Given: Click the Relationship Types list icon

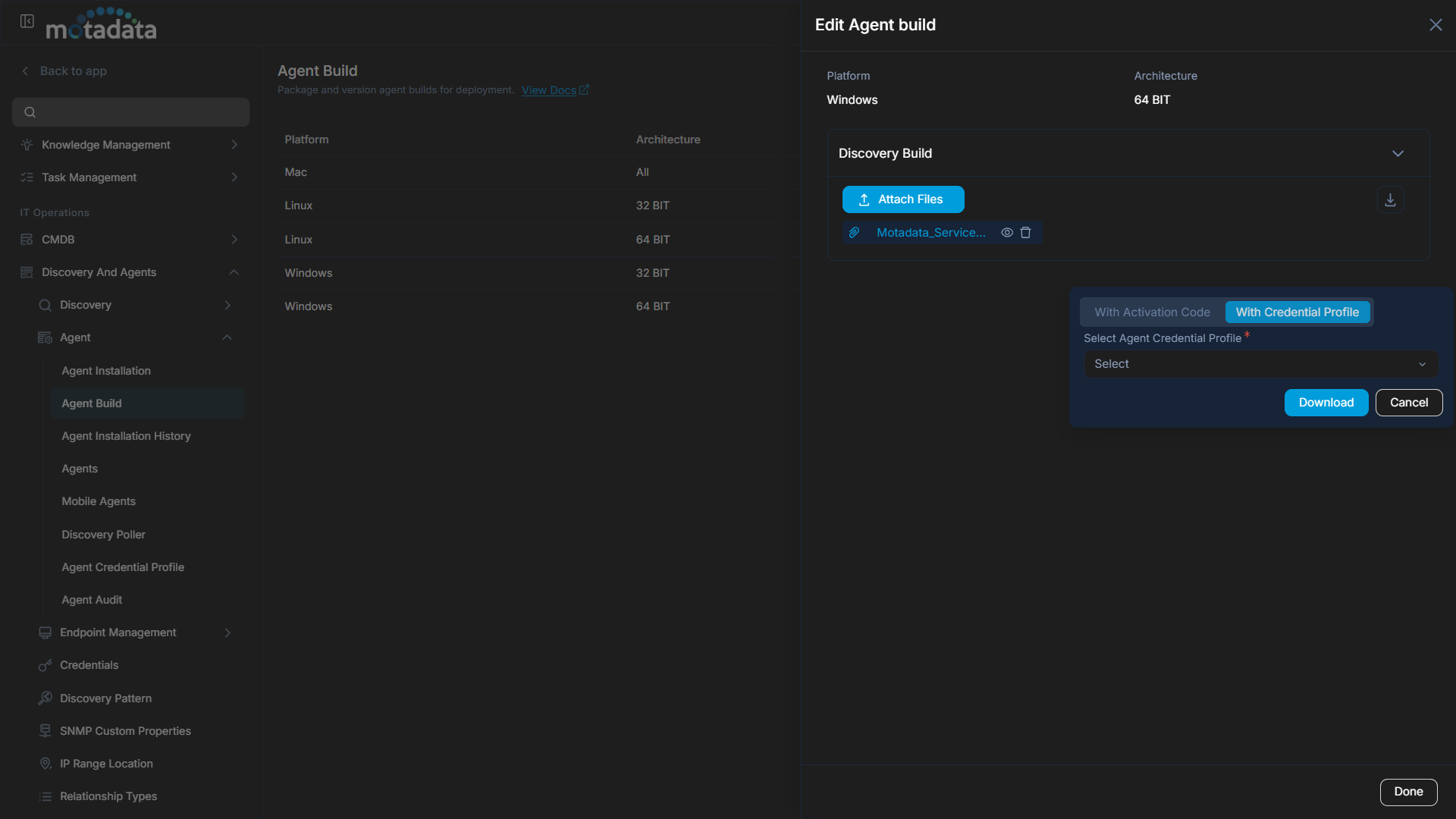Looking at the screenshot, I should (45, 796).
